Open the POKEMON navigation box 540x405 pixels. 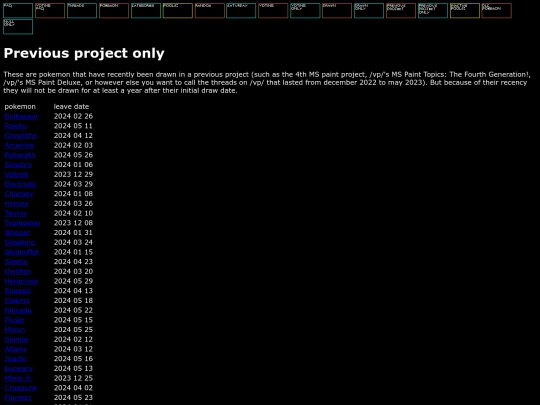point(114,11)
